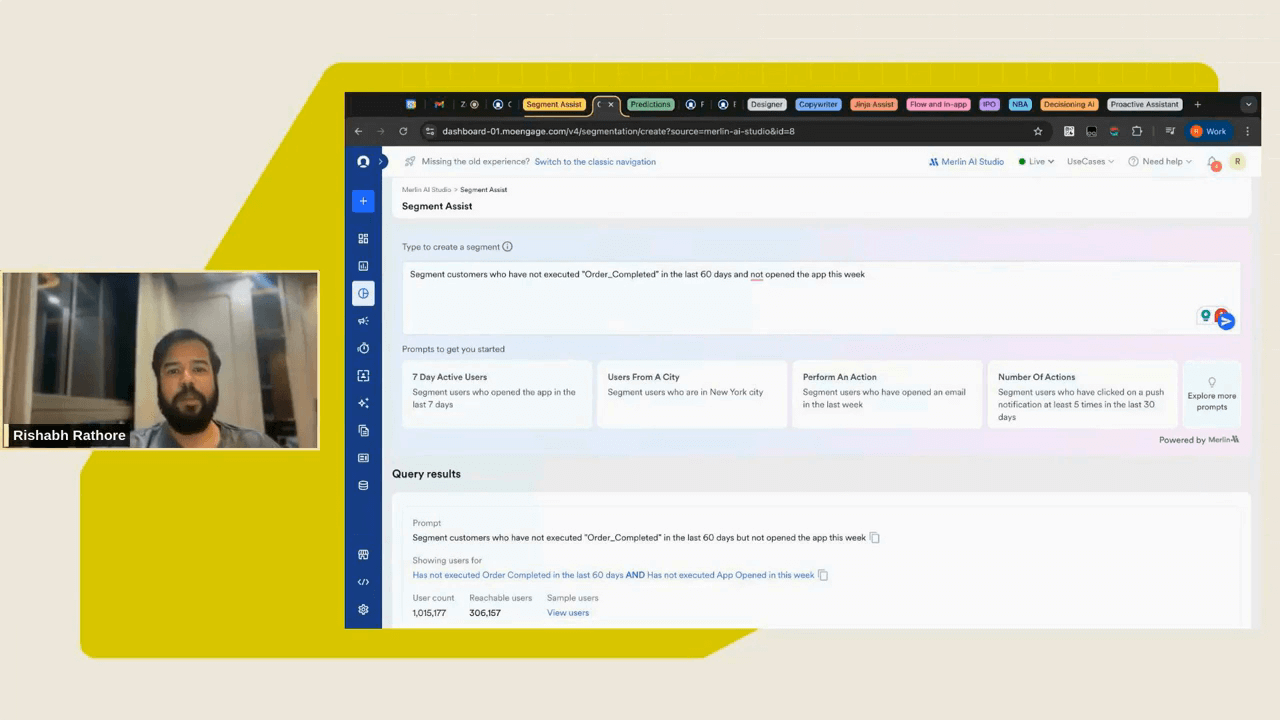Switch to the NBA browser tab
The height and width of the screenshot is (720, 1280).
tap(1020, 104)
